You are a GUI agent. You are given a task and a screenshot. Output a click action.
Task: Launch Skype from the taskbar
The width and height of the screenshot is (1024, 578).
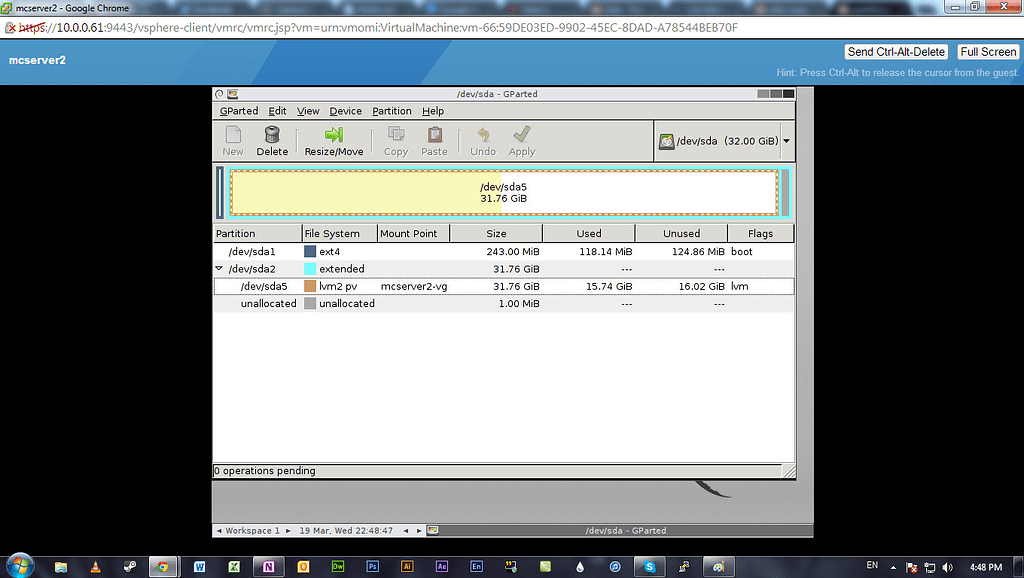point(650,566)
